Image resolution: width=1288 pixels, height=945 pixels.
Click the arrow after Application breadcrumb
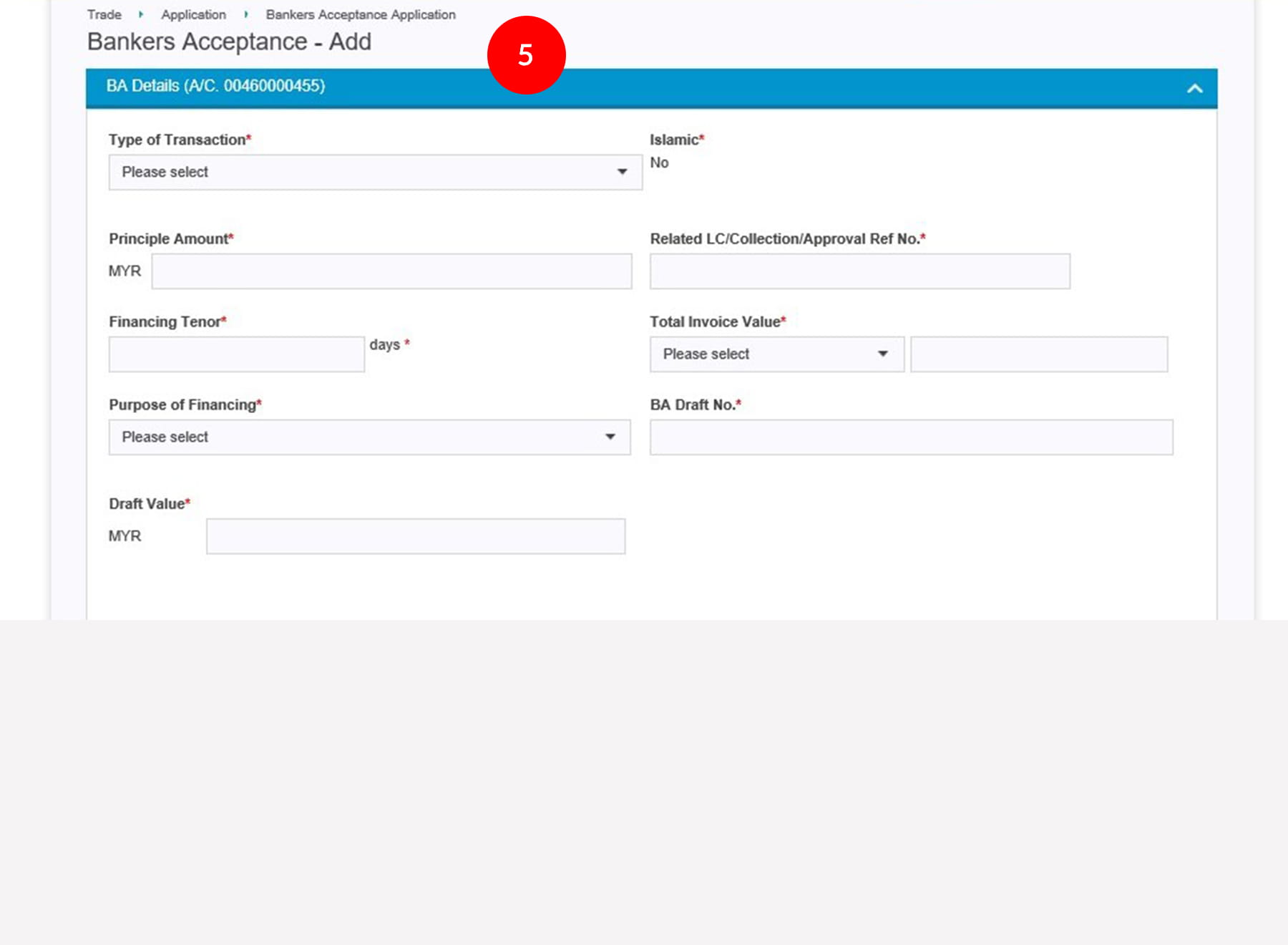pyautogui.click(x=245, y=14)
